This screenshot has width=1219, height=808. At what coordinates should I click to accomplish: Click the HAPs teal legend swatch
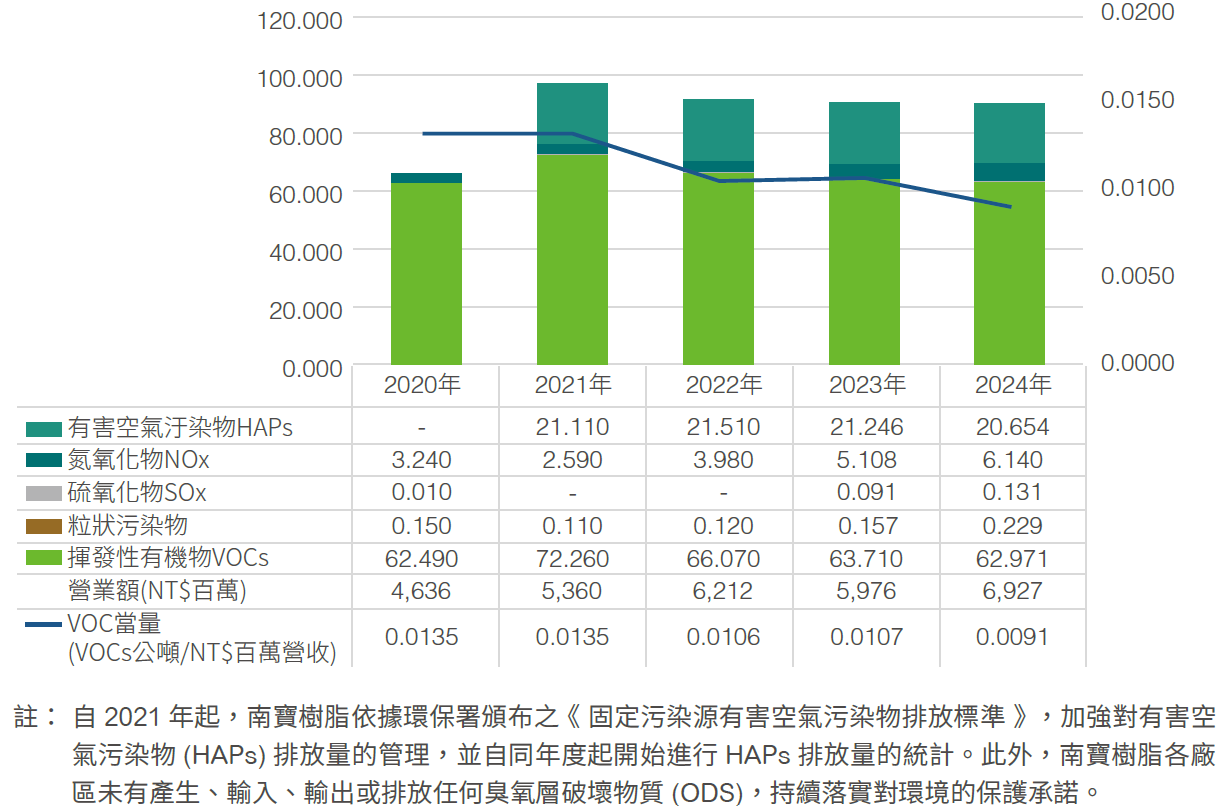coord(44,429)
